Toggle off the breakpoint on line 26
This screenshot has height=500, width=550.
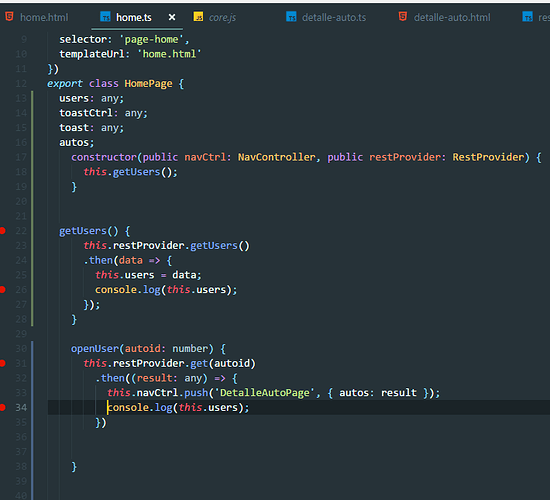2,289
